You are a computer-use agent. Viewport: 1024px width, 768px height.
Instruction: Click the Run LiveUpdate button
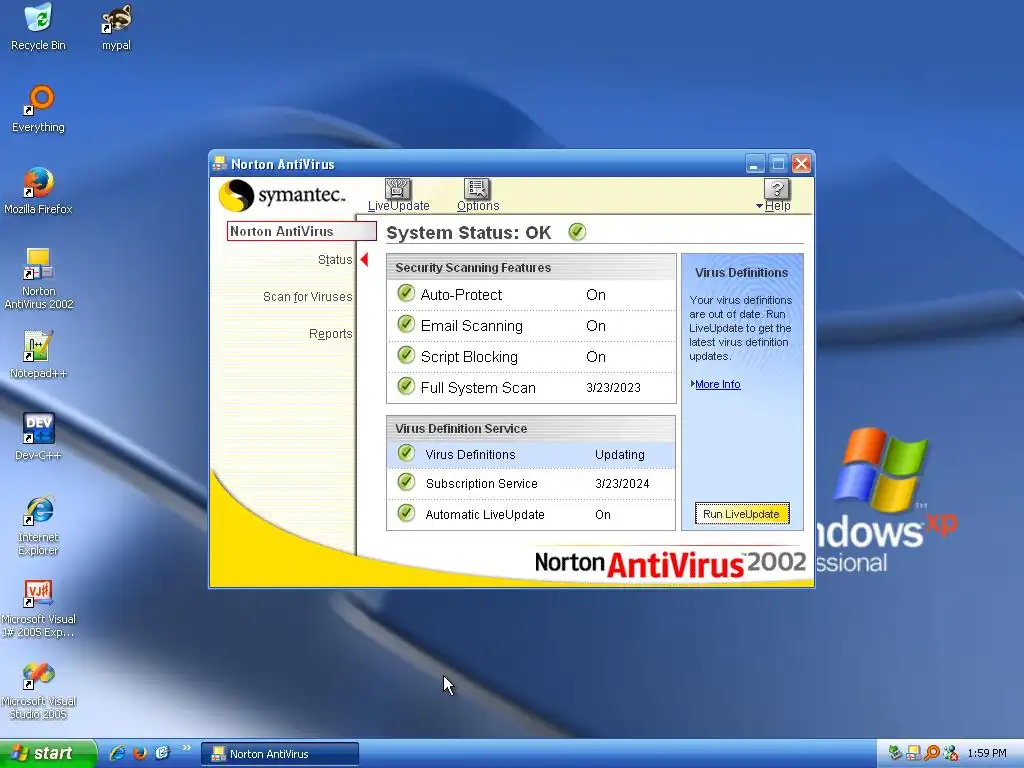[x=741, y=514]
